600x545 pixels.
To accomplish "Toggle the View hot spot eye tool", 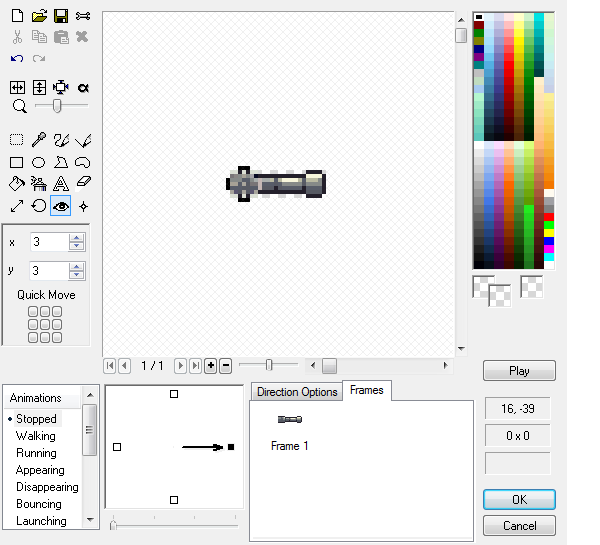I will click(x=60, y=206).
